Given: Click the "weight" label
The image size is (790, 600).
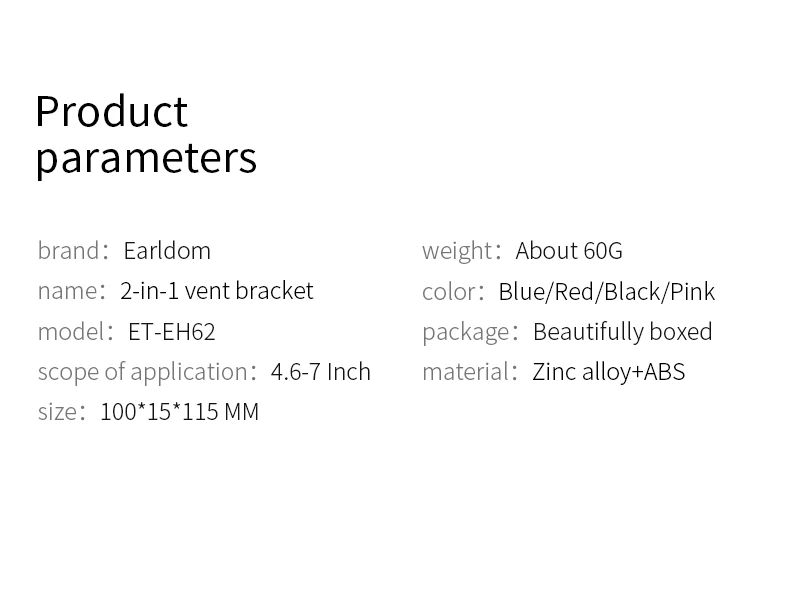Looking at the screenshot, I should pyautogui.click(x=457, y=250).
